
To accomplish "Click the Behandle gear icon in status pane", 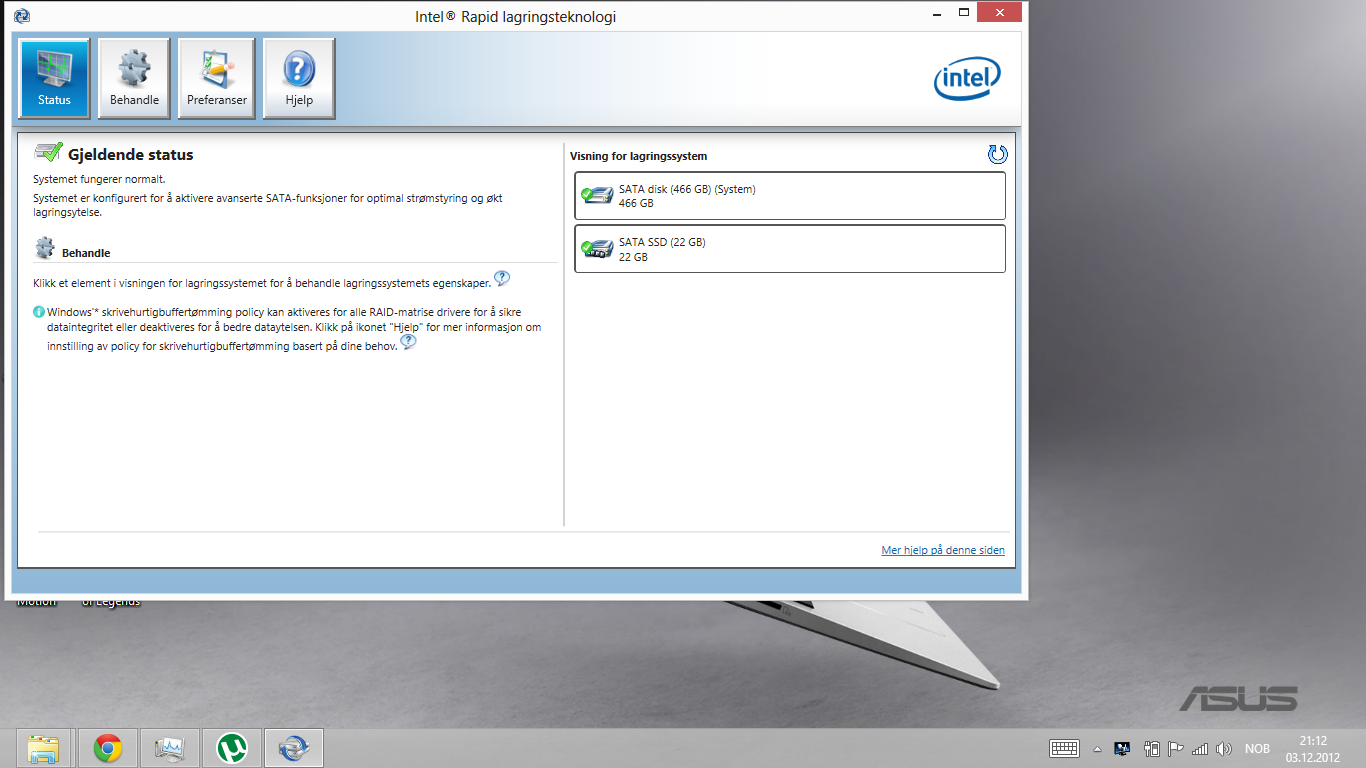I will [44, 248].
